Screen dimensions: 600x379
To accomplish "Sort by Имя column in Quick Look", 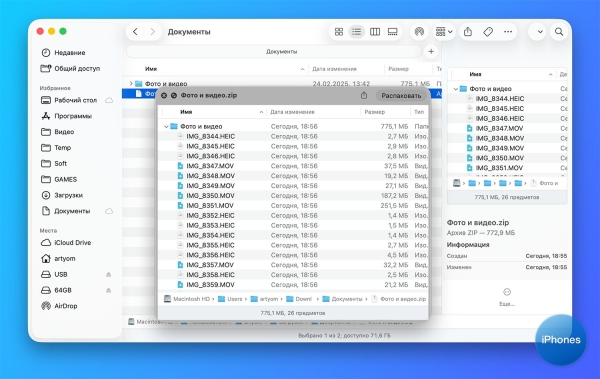I will [x=186, y=112].
